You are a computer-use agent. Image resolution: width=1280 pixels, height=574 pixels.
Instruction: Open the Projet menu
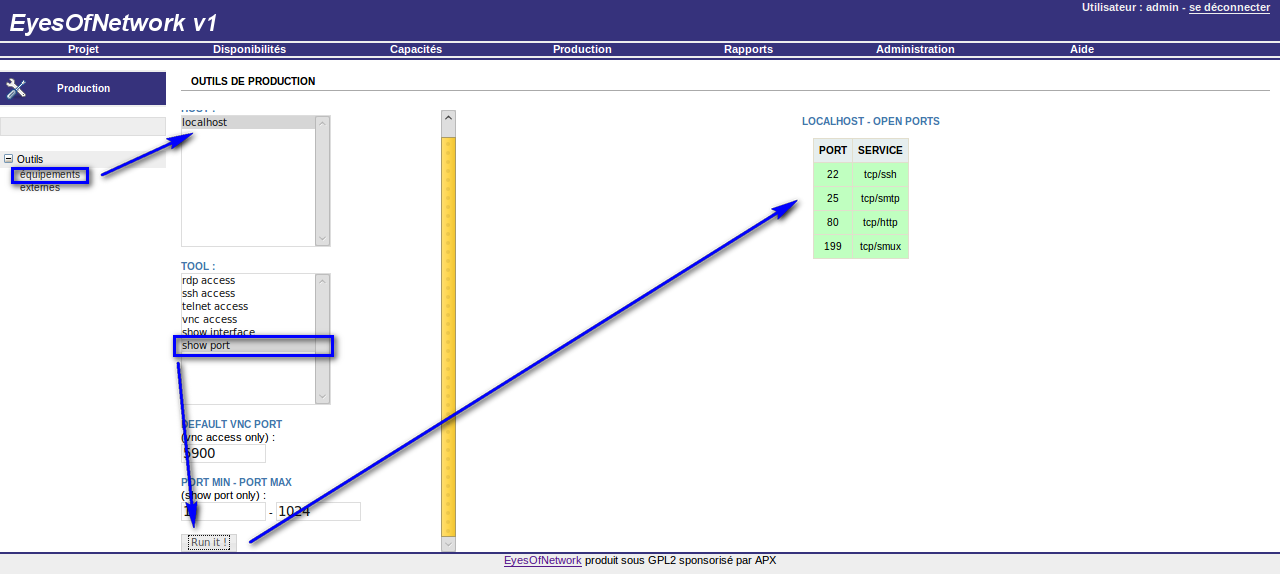[x=83, y=49]
